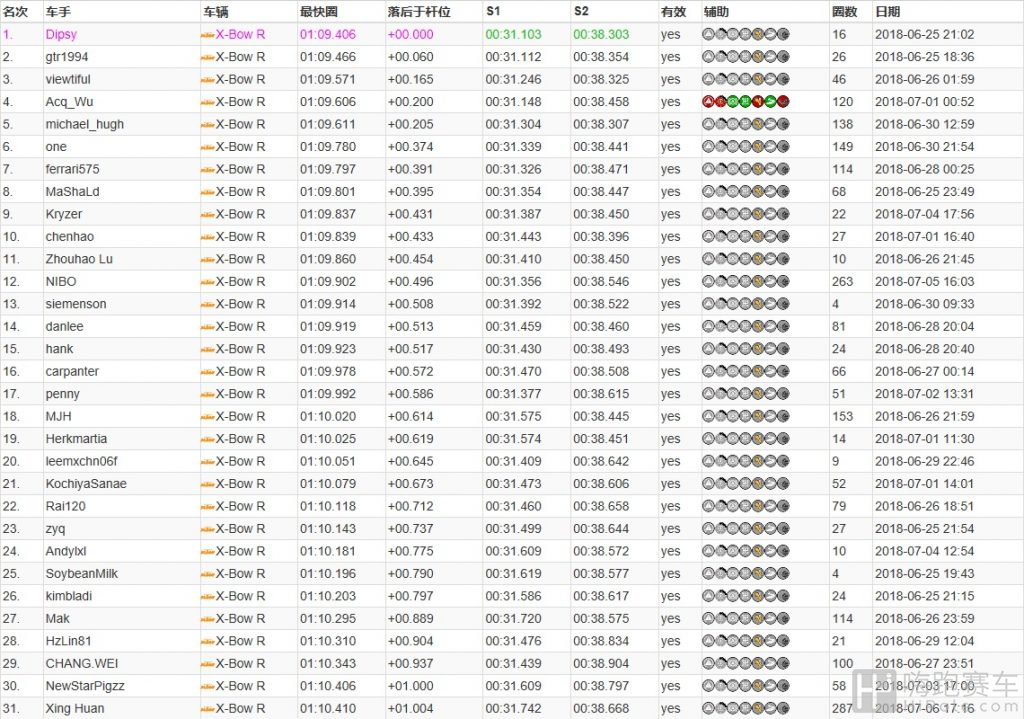Click the KTM logo in viewtiful's row
The height and width of the screenshot is (719, 1024).
[x=208, y=80]
